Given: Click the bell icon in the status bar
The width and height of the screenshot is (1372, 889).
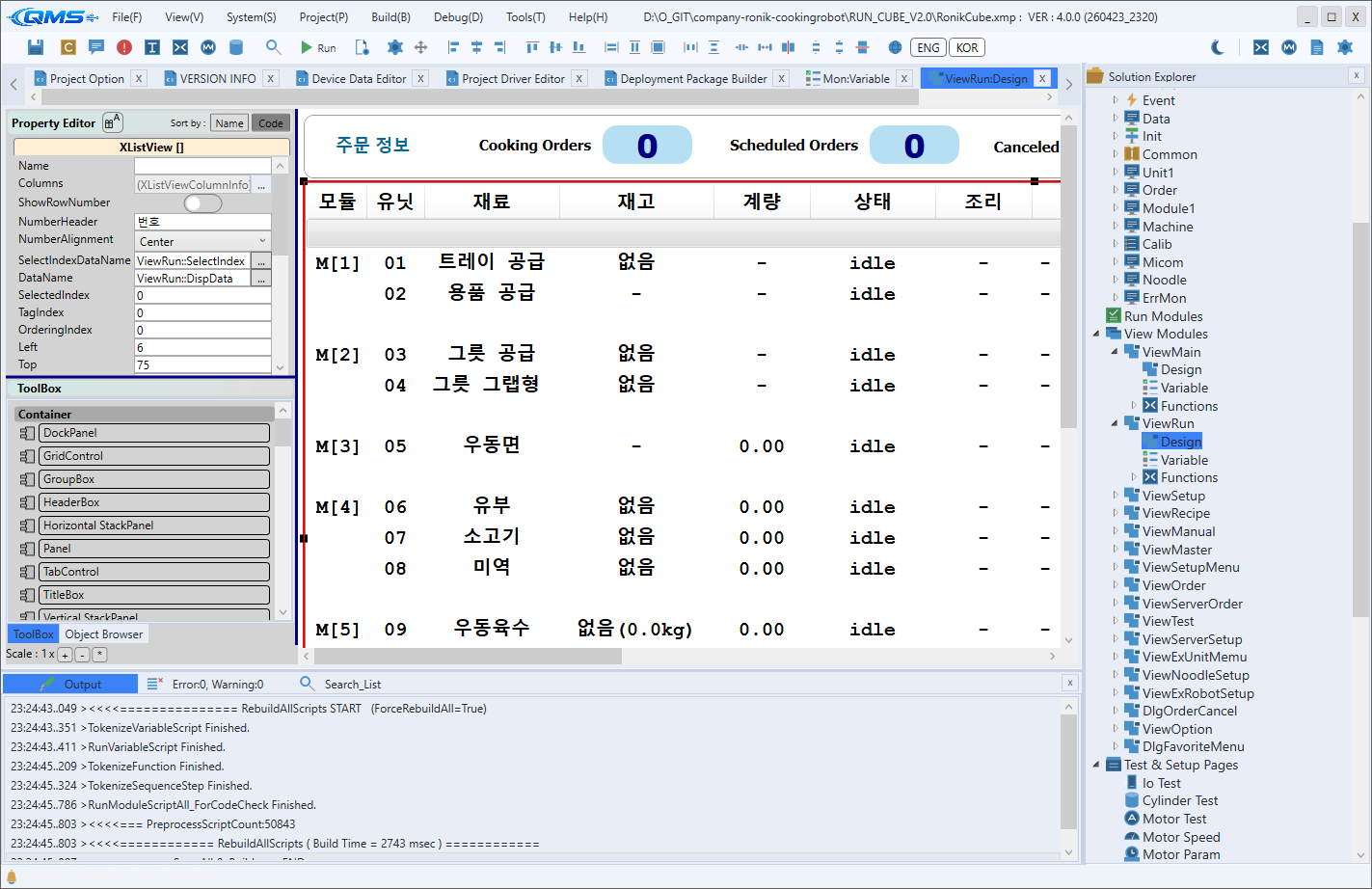Looking at the screenshot, I should pyautogui.click(x=13, y=877).
